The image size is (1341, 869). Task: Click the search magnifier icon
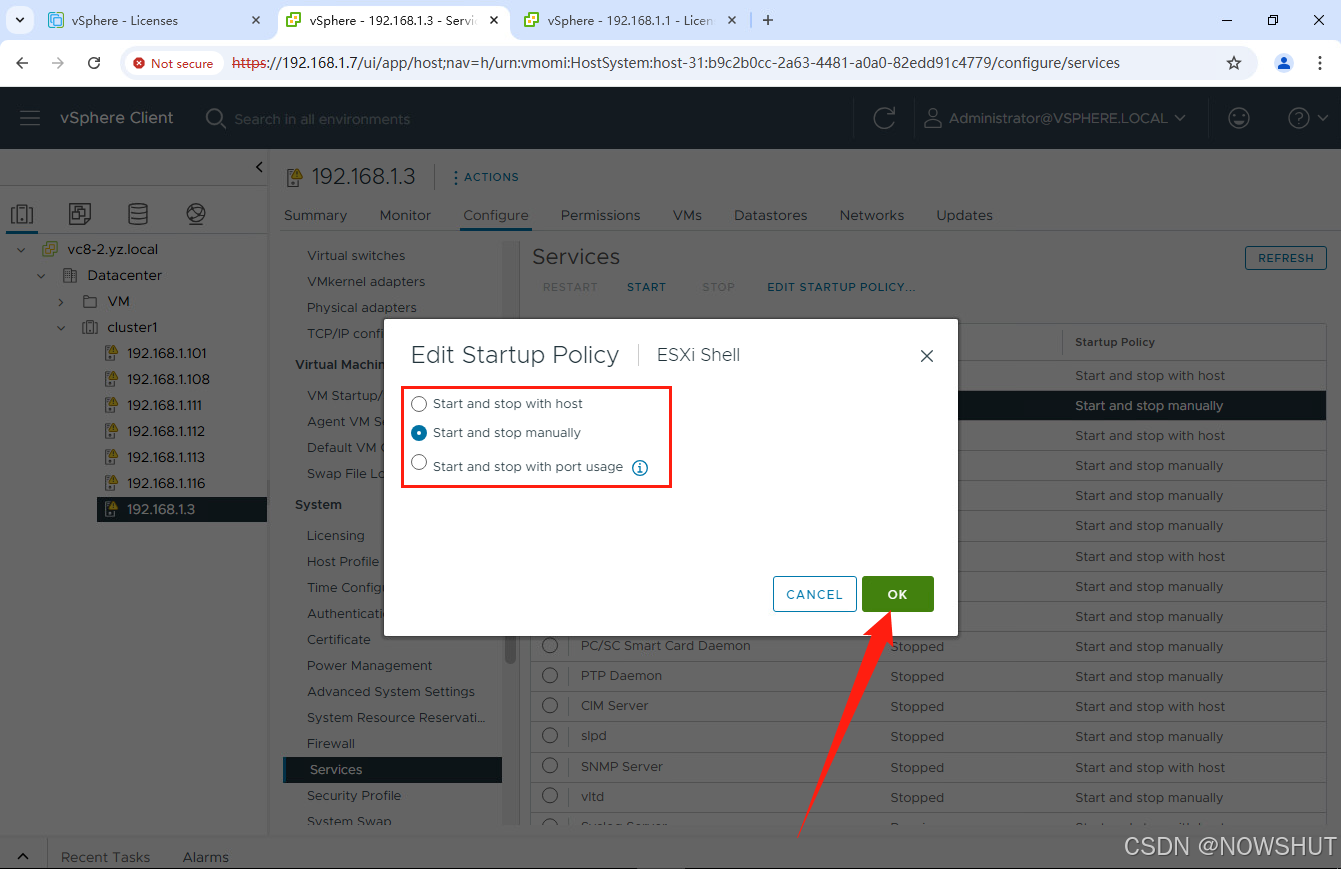tap(215, 118)
